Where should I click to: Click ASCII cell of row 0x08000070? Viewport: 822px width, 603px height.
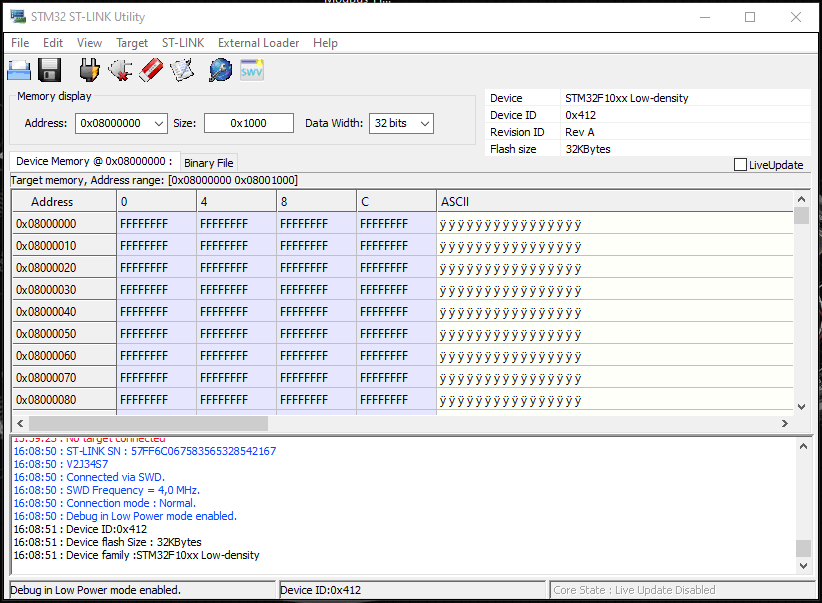click(614, 378)
